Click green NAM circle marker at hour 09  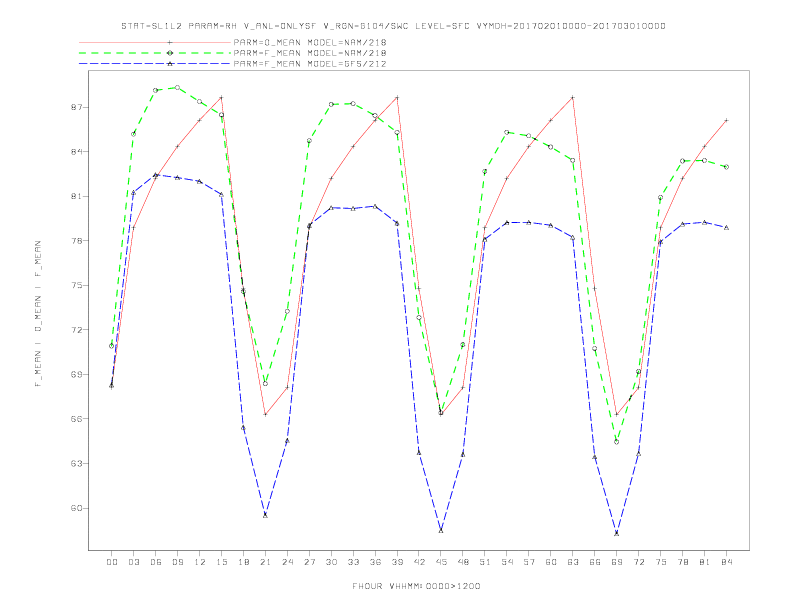[177, 87]
